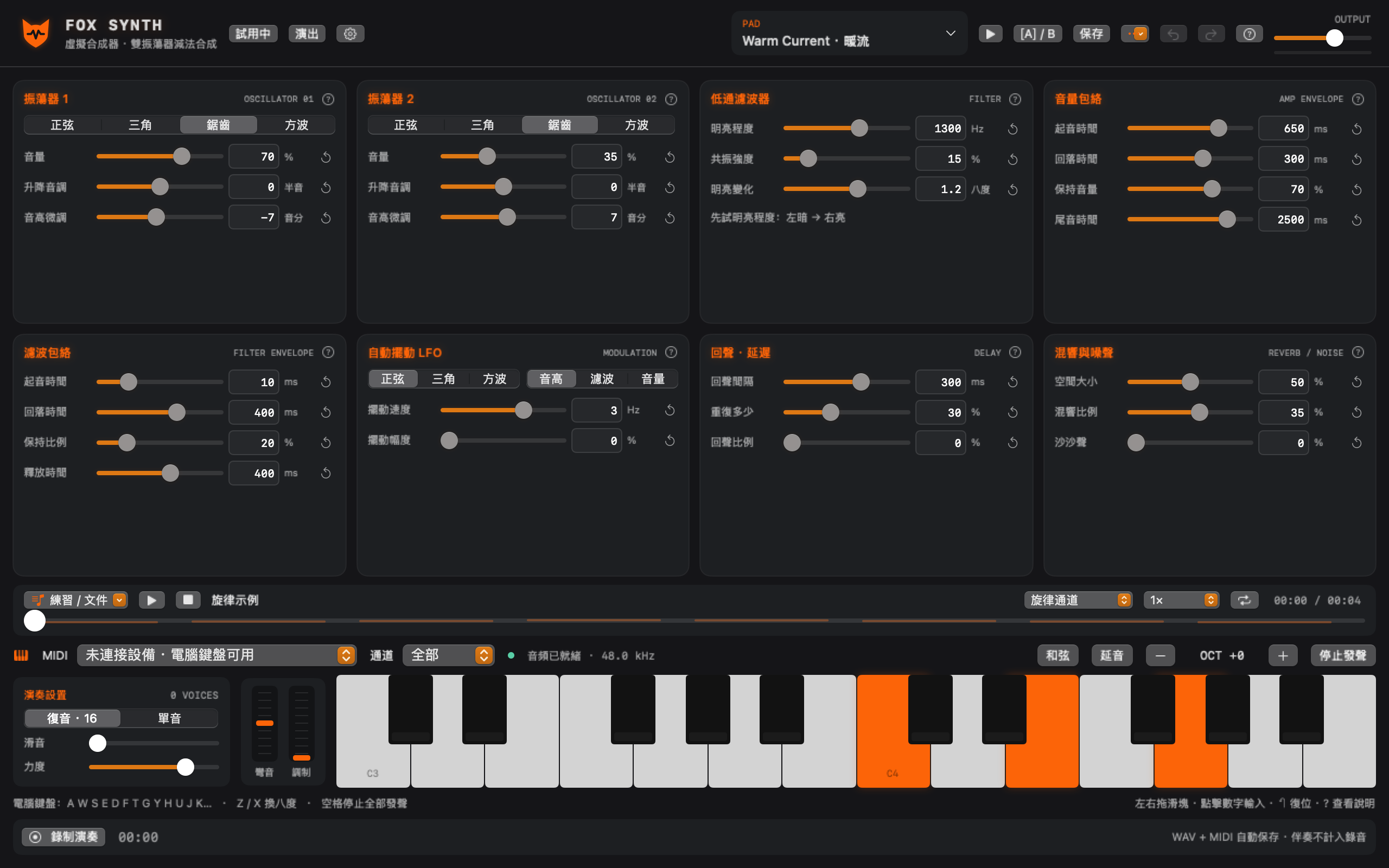
Task: Open the 旋律通道 dropdown
Action: (1078, 600)
